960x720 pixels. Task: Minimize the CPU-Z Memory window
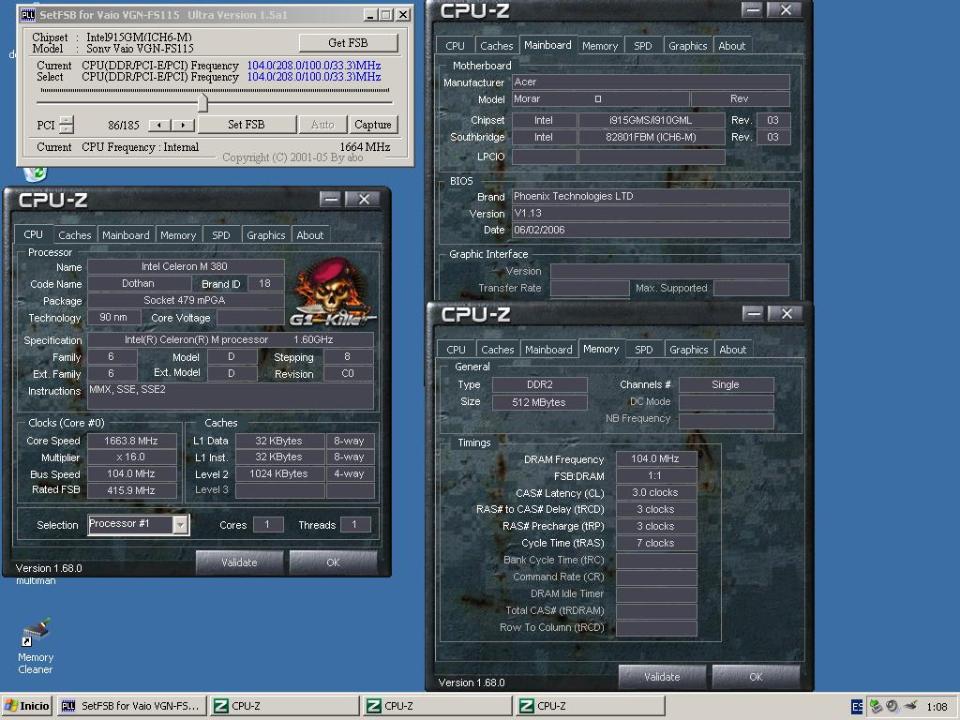[x=752, y=314]
